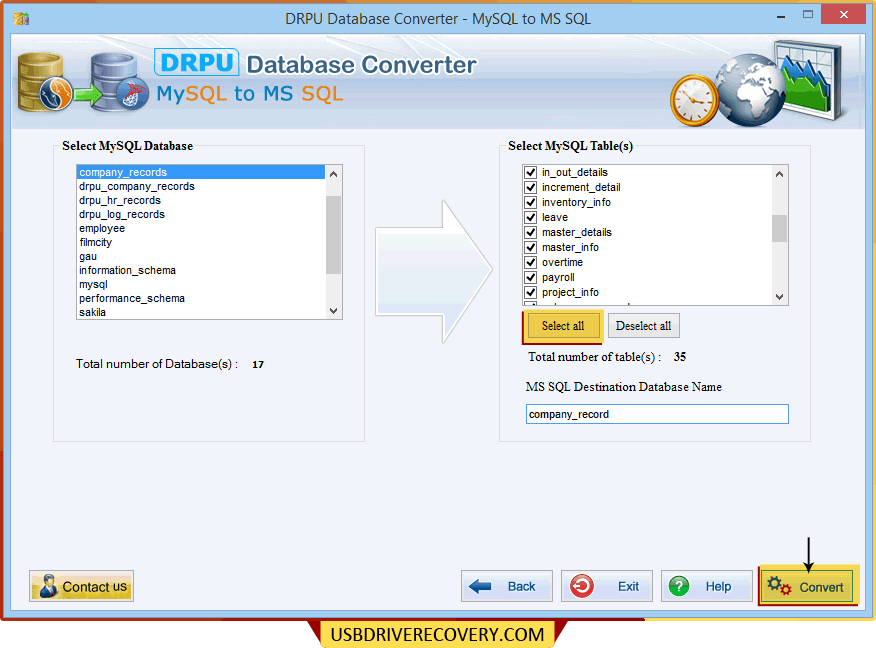Select information_schema database
Screen dimensions: 876x648
point(201,270)
